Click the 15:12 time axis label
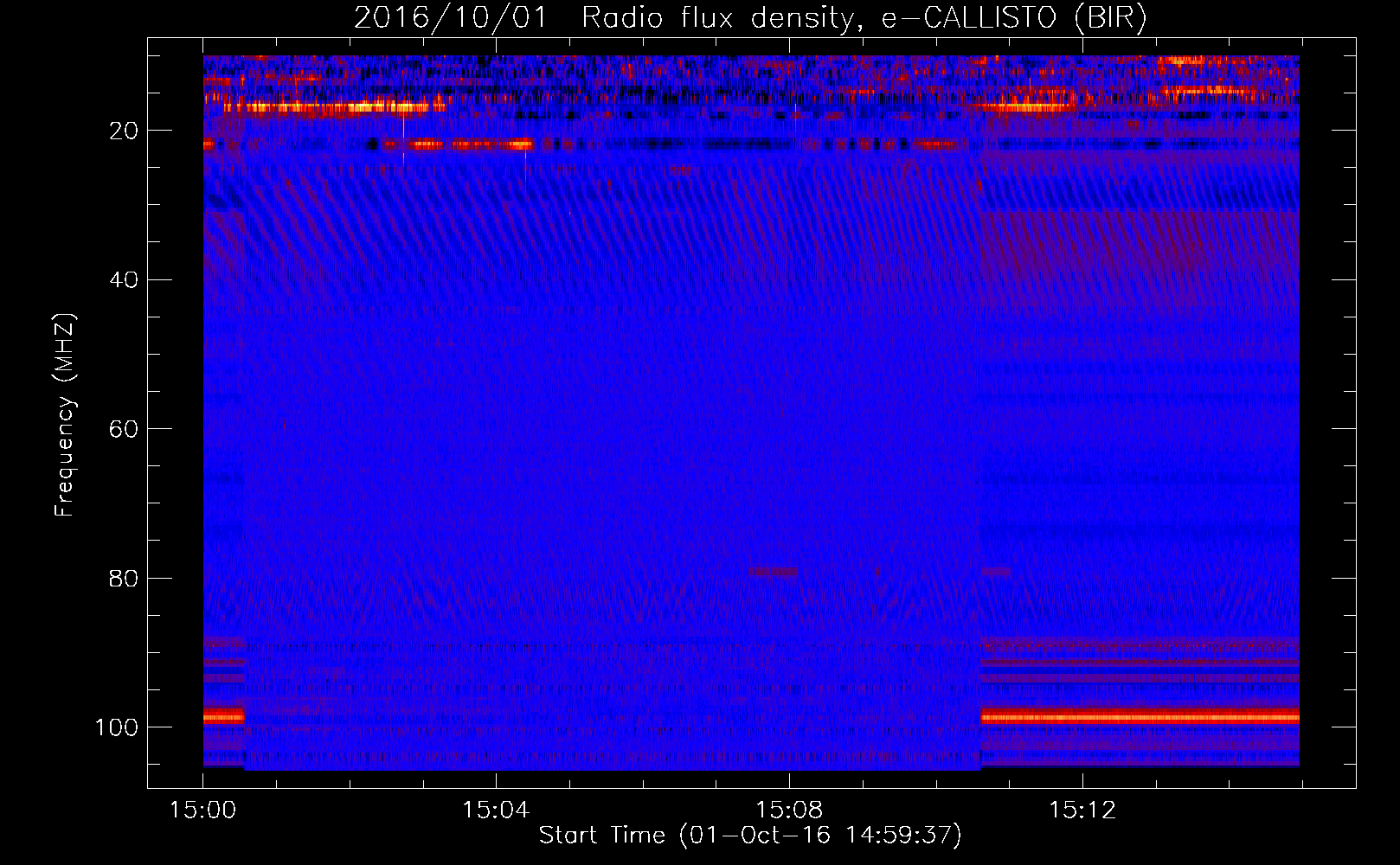The image size is (1400, 865). point(1082,811)
